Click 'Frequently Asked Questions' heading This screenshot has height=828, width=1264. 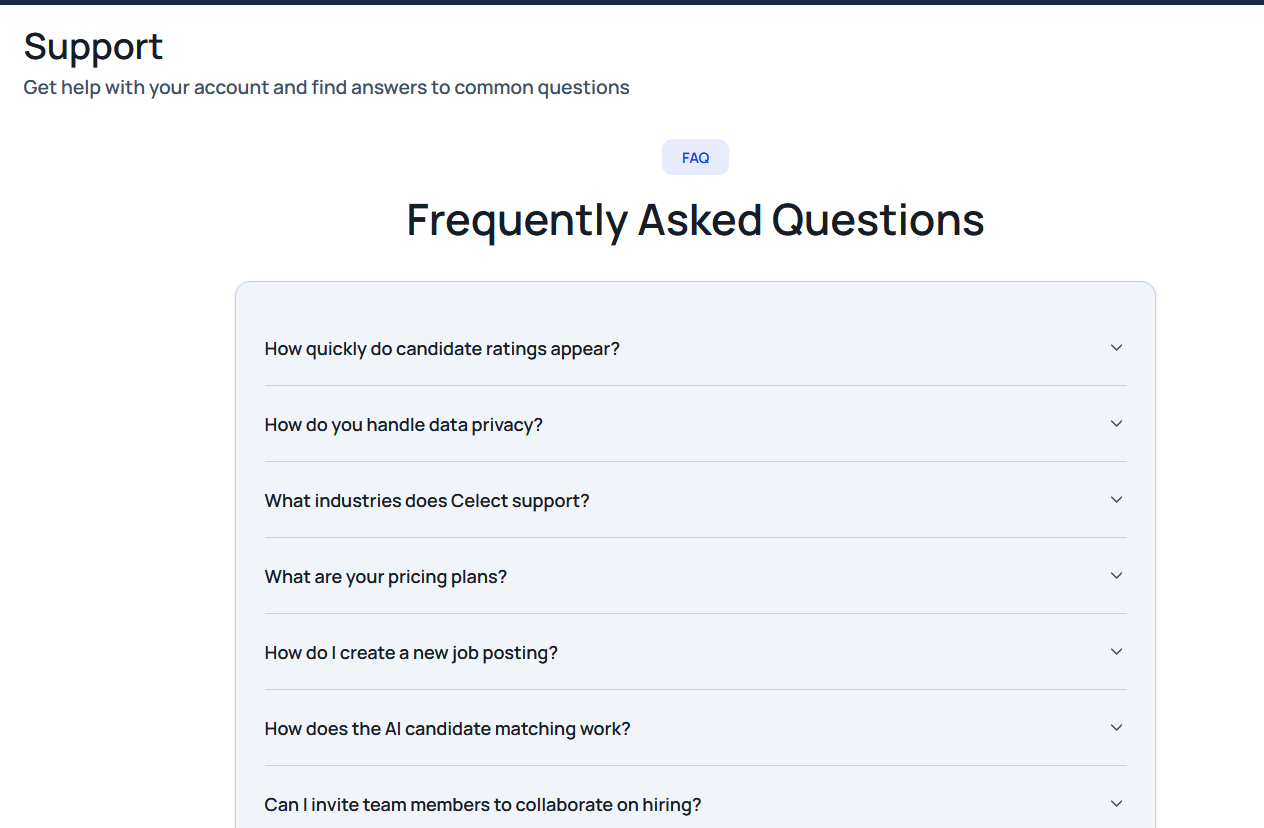click(x=695, y=220)
